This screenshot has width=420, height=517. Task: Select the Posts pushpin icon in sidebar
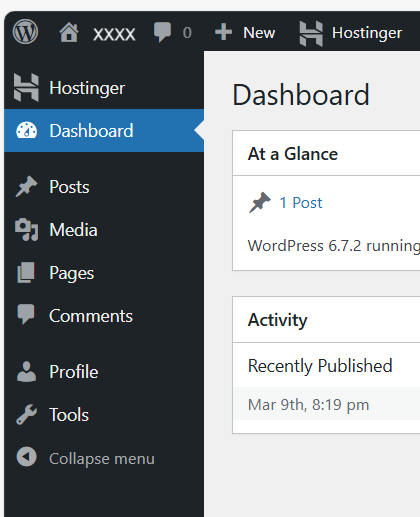26,186
